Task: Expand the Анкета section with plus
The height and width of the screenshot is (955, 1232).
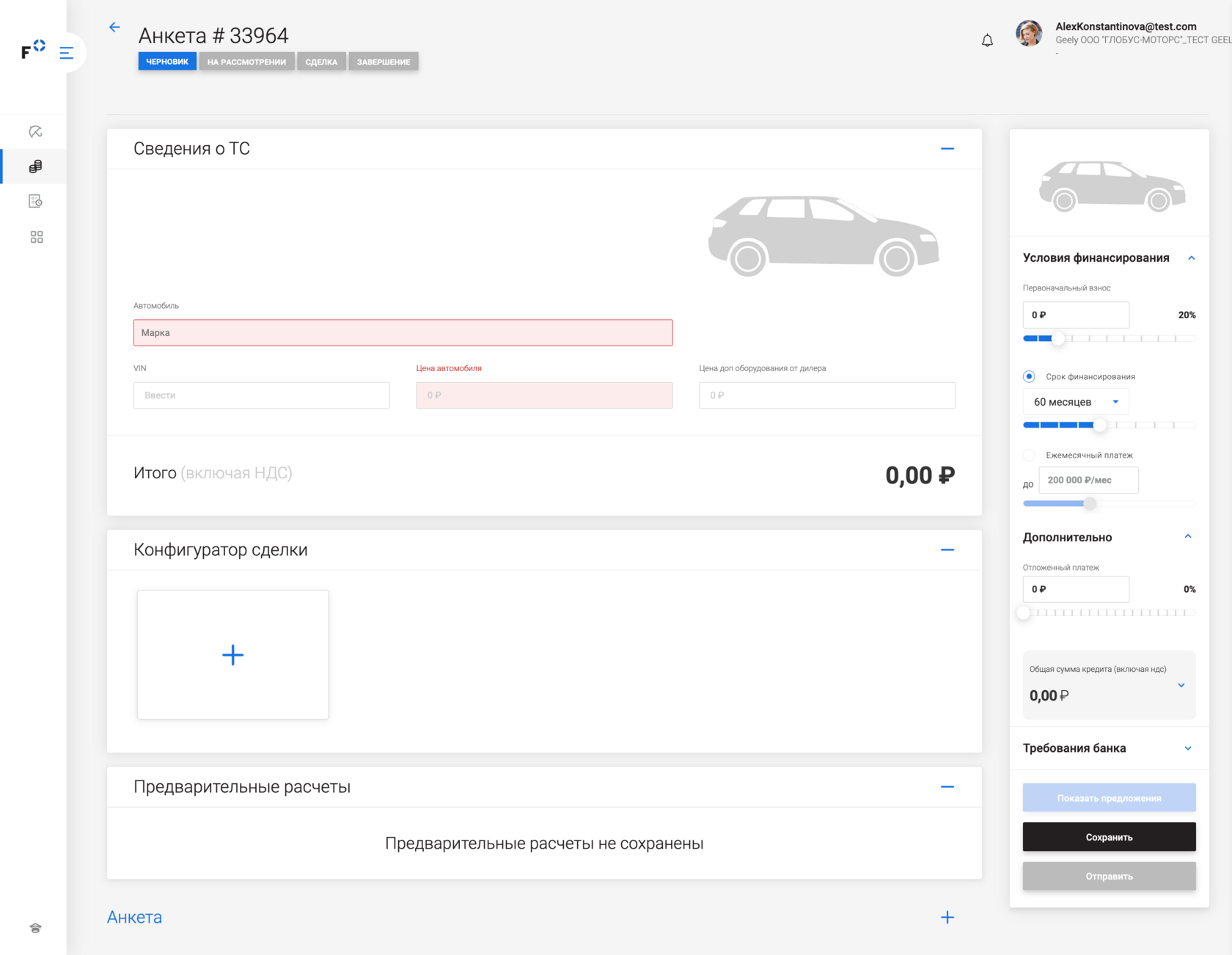Action: [x=947, y=918]
